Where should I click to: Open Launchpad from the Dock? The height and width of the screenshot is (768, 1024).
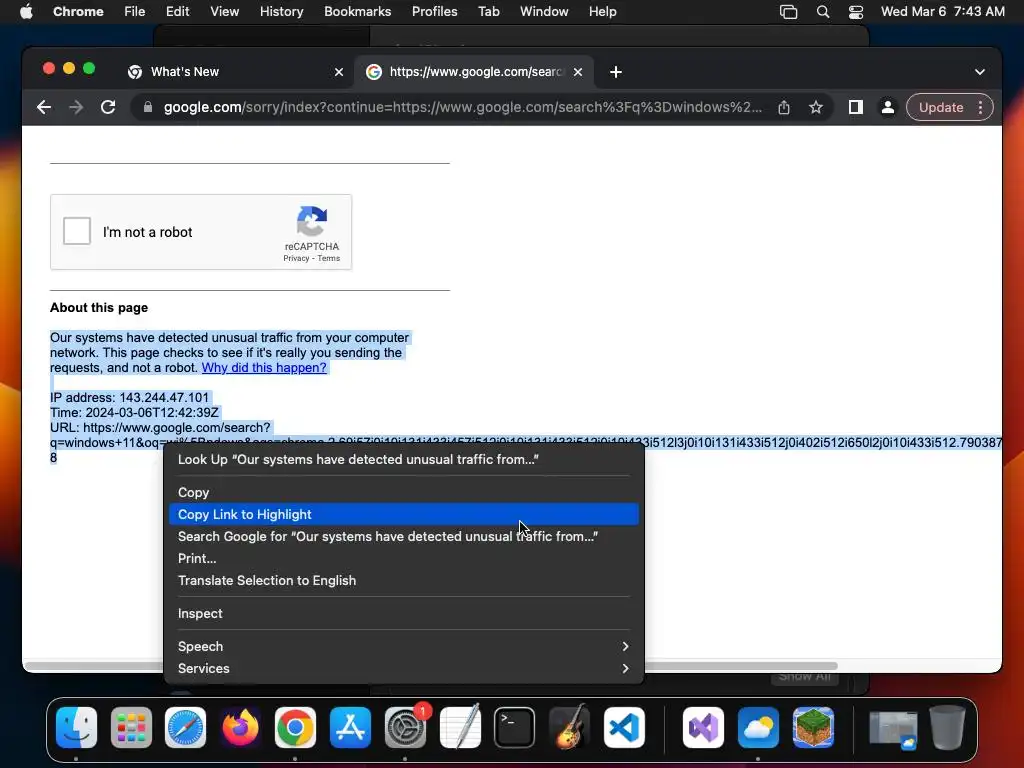click(x=131, y=727)
